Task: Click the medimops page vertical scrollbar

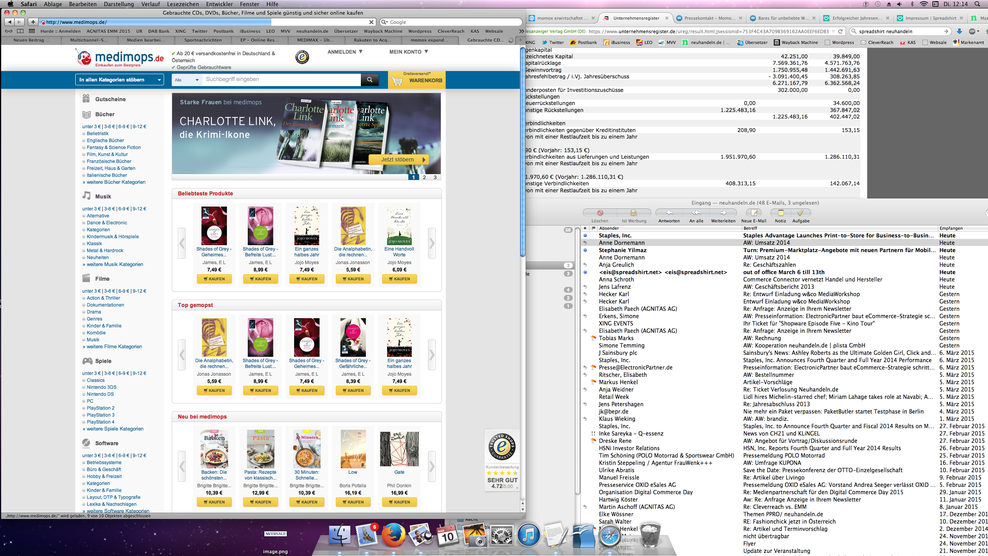Action: coord(522,151)
